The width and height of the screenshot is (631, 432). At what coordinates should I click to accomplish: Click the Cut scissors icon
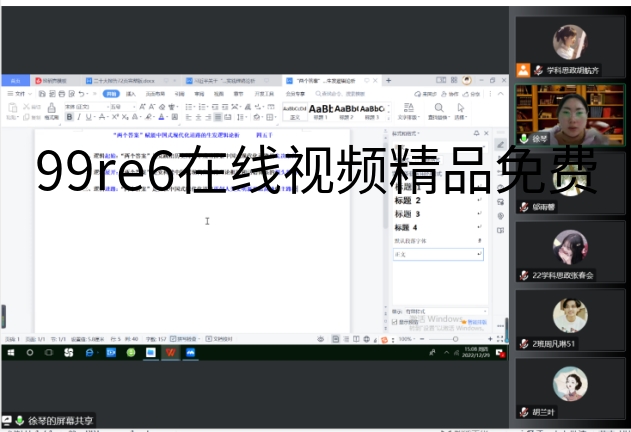(x=27, y=107)
